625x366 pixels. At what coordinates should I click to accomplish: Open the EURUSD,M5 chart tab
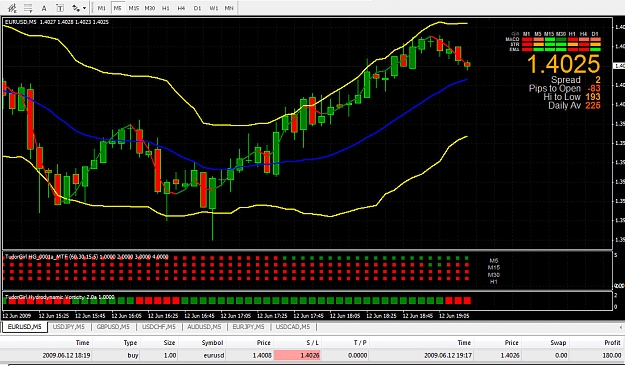(25, 327)
